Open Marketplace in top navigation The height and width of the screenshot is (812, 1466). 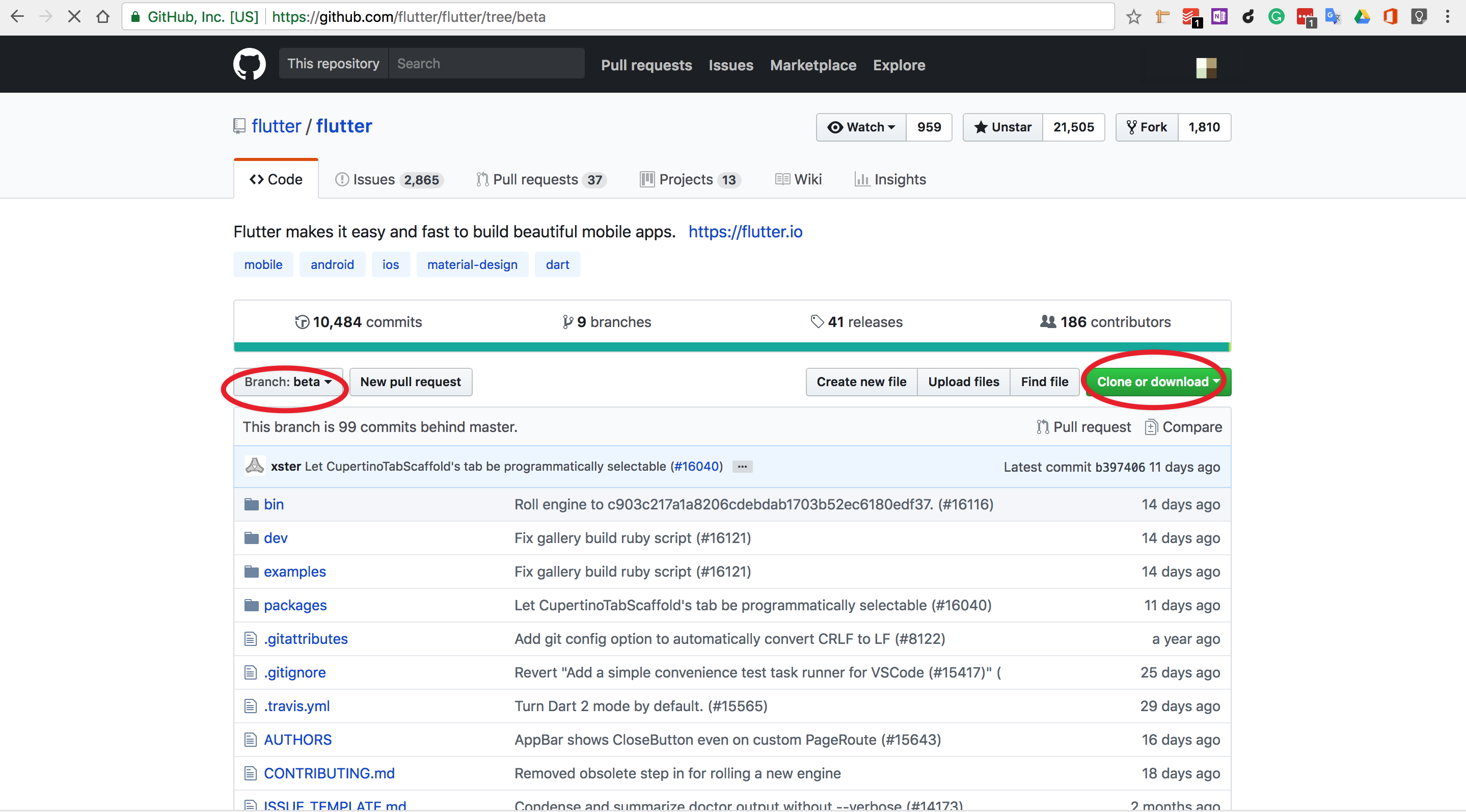tap(813, 65)
